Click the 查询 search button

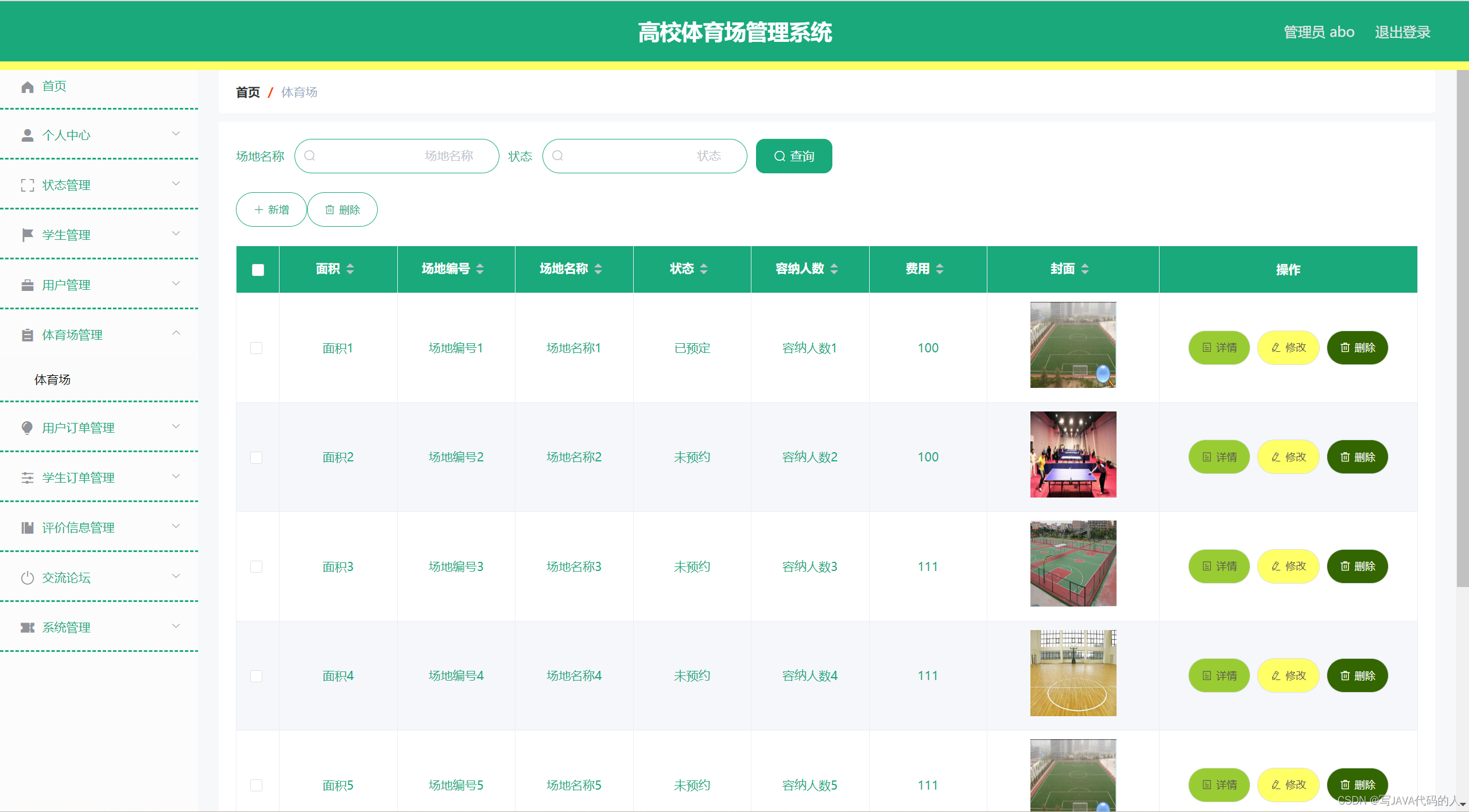794,156
